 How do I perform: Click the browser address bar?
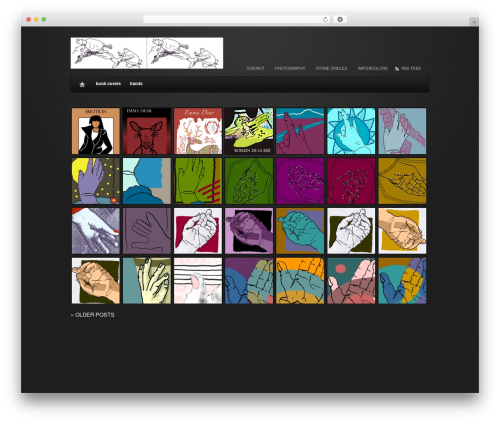[237, 19]
